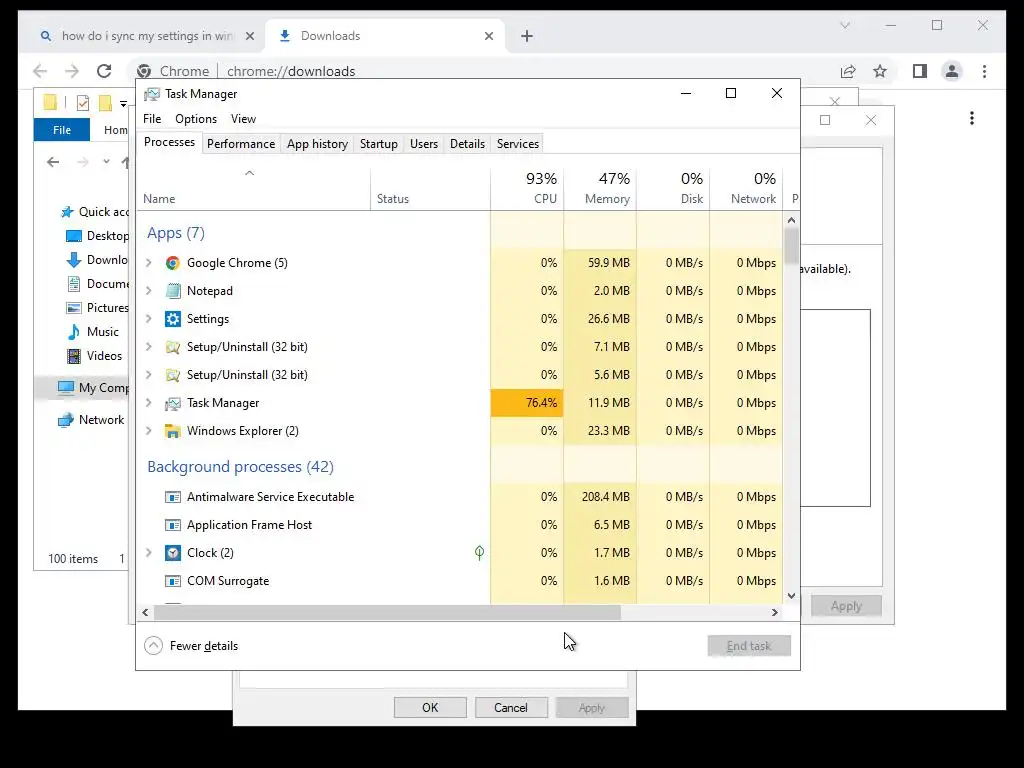
Task: Expand the Notepad process row
Action: (x=149, y=291)
